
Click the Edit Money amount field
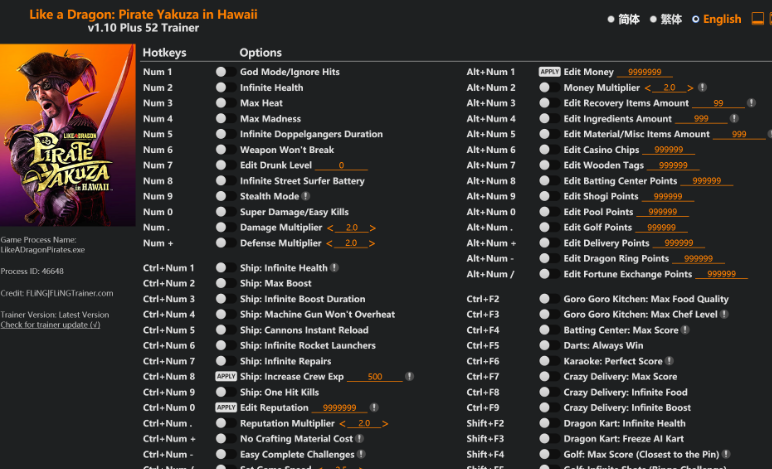[x=644, y=72]
